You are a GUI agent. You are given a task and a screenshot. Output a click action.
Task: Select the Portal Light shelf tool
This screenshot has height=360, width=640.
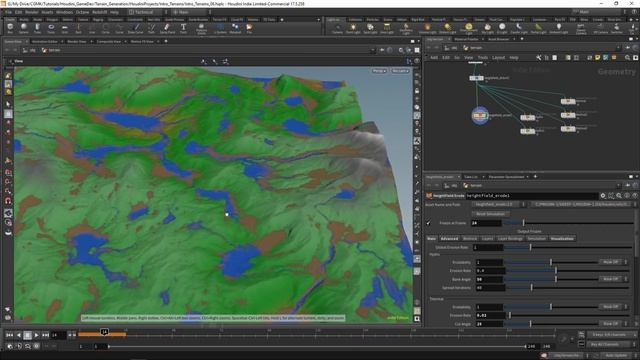(538, 28)
